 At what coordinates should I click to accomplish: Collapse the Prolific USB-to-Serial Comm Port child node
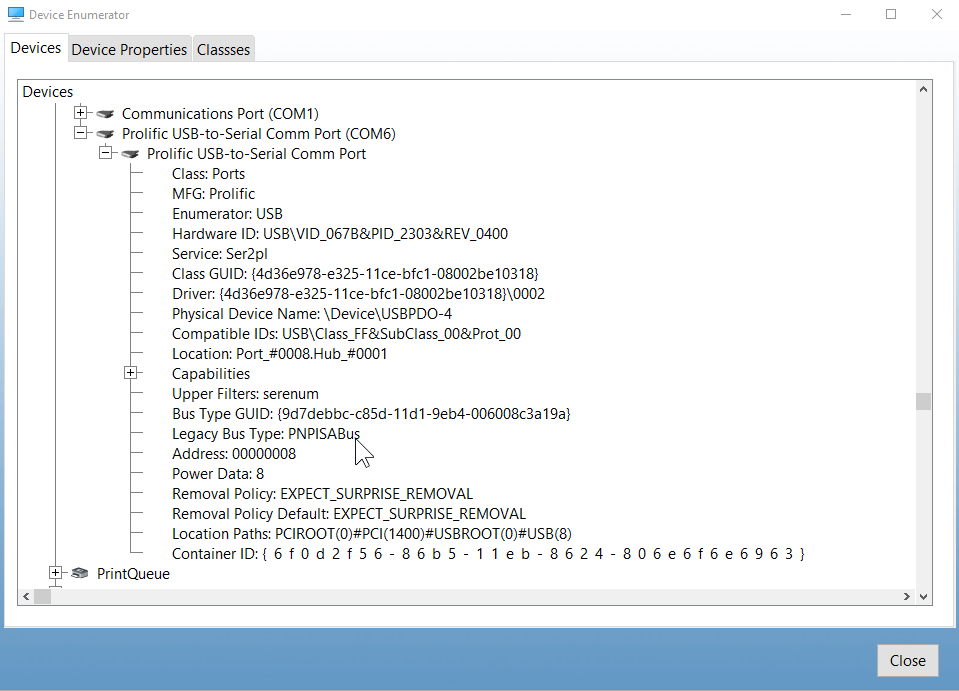(x=106, y=153)
